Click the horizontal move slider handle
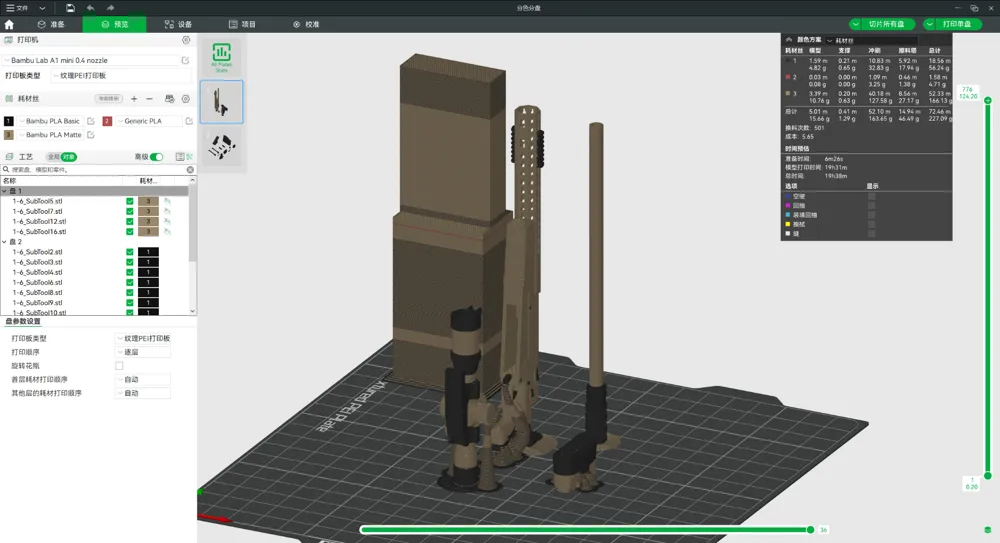The height and width of the screenshot is (543, 1000). point(810,530)
